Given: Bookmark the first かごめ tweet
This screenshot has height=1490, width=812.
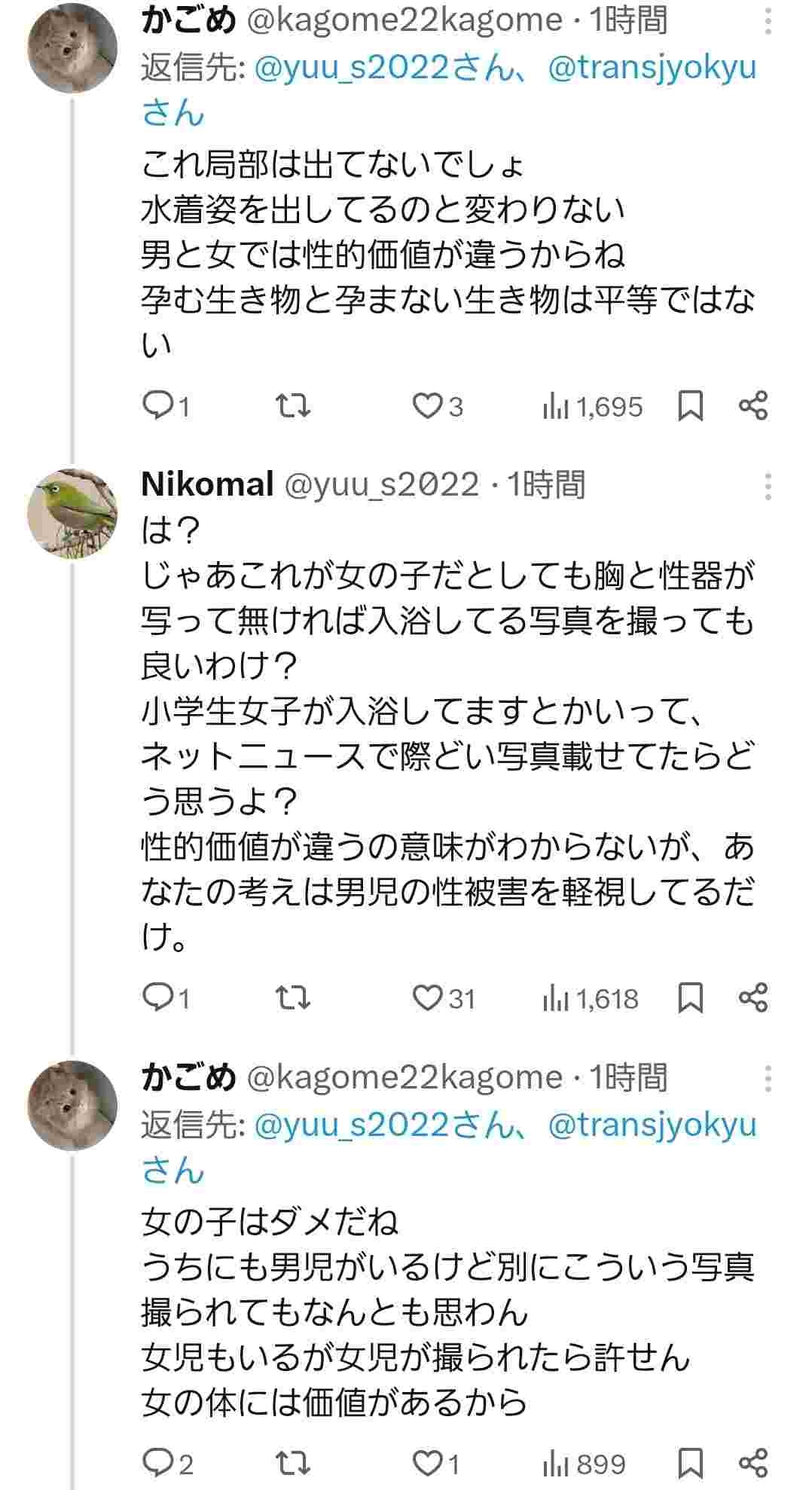Looking at the screenshot, I should [691, 407].
